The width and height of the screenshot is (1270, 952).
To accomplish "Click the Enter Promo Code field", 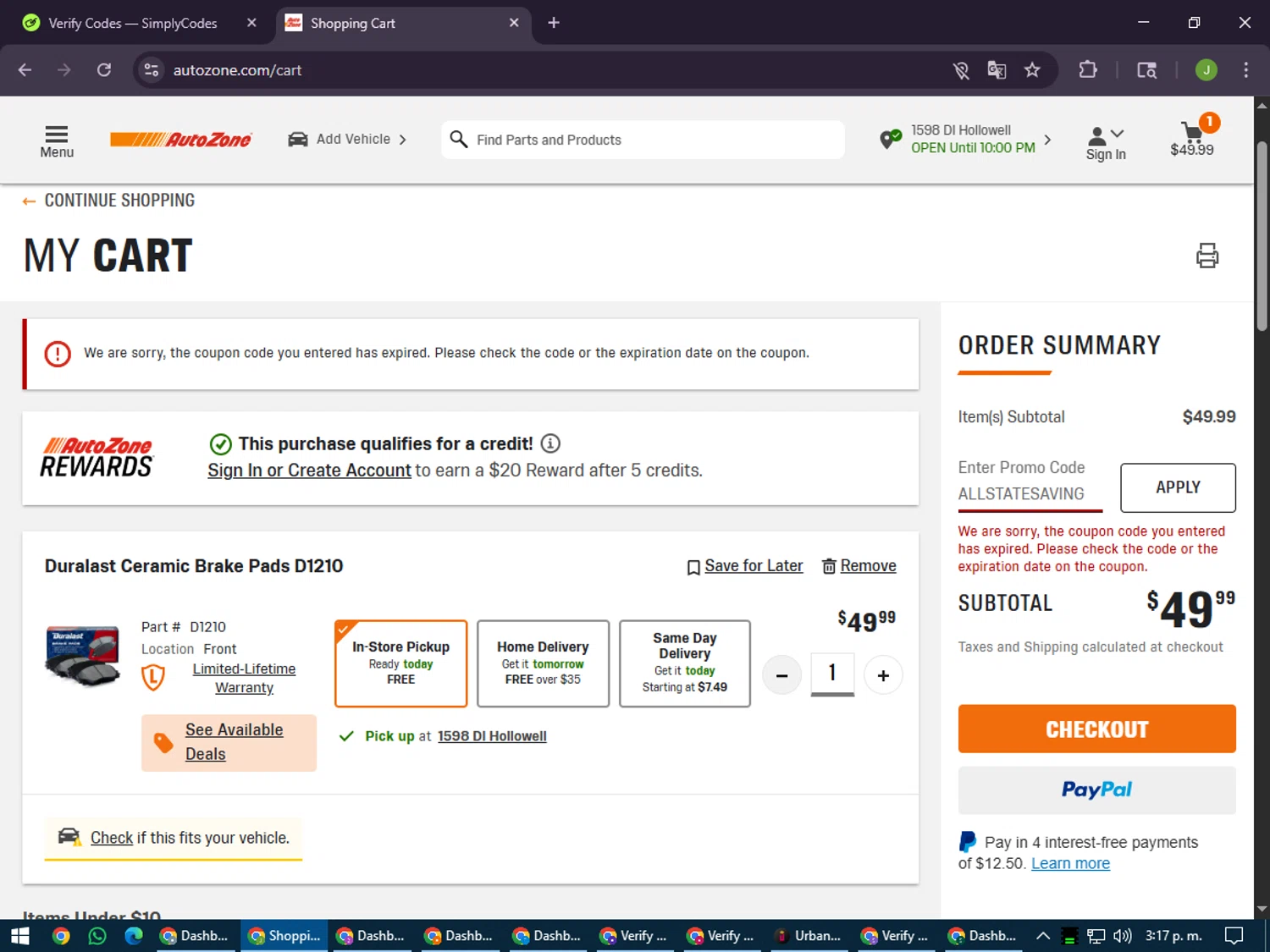I will (x=1030, y=487).
